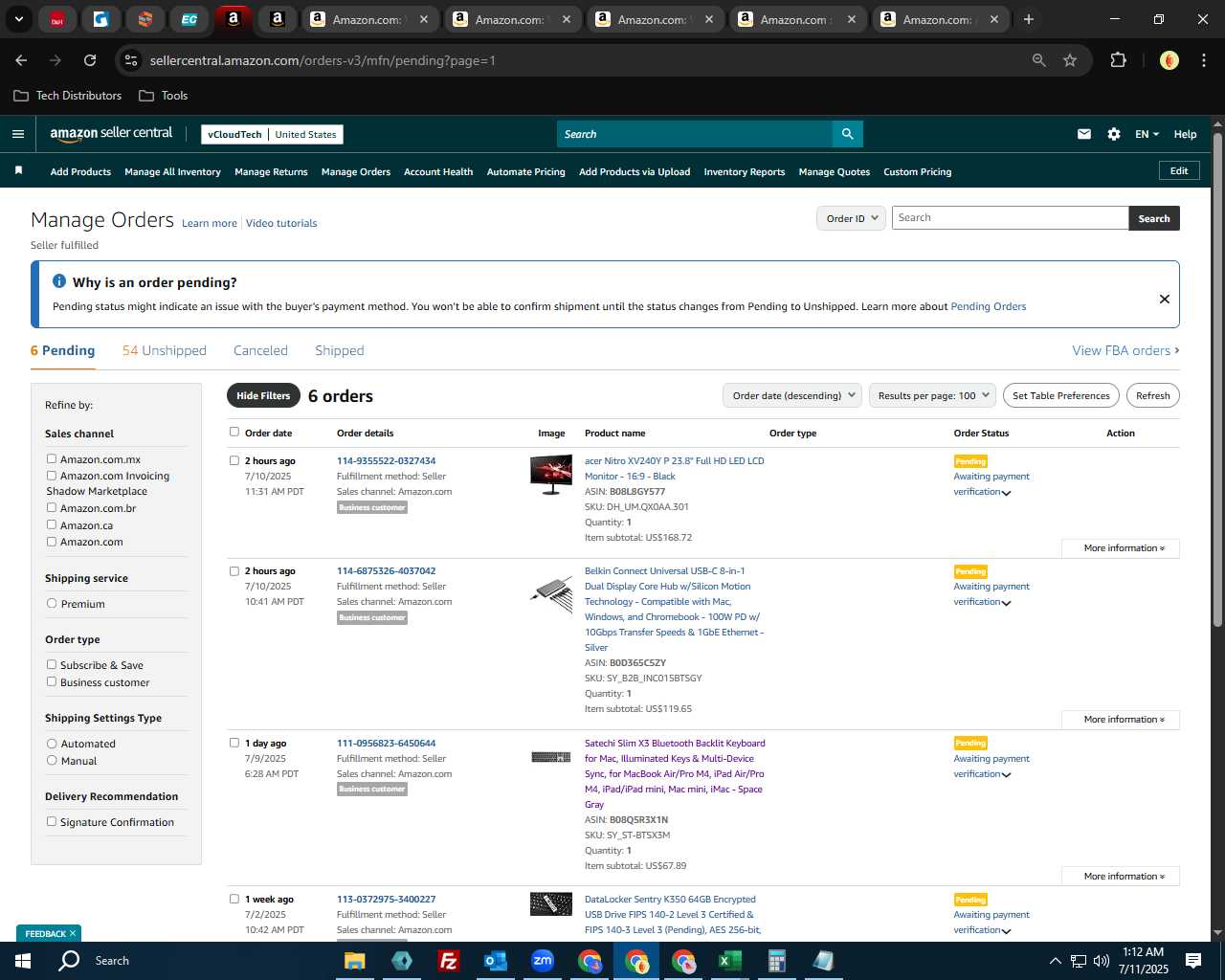The image size is (1225, 980).
Task: Click Set Table Preferences button
Action: pos(1061,395)
